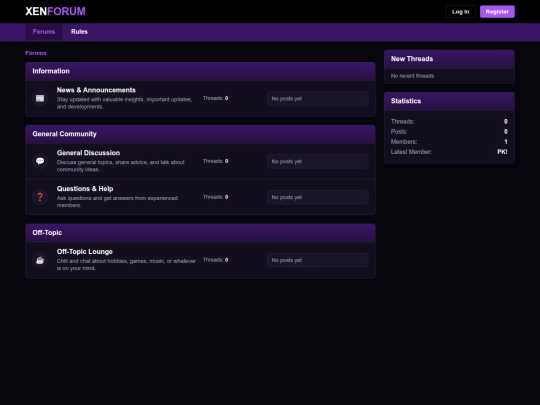Viewport: 540px width, 405px height.
Task: Click the Log in button
Action: tap(460, 12)
